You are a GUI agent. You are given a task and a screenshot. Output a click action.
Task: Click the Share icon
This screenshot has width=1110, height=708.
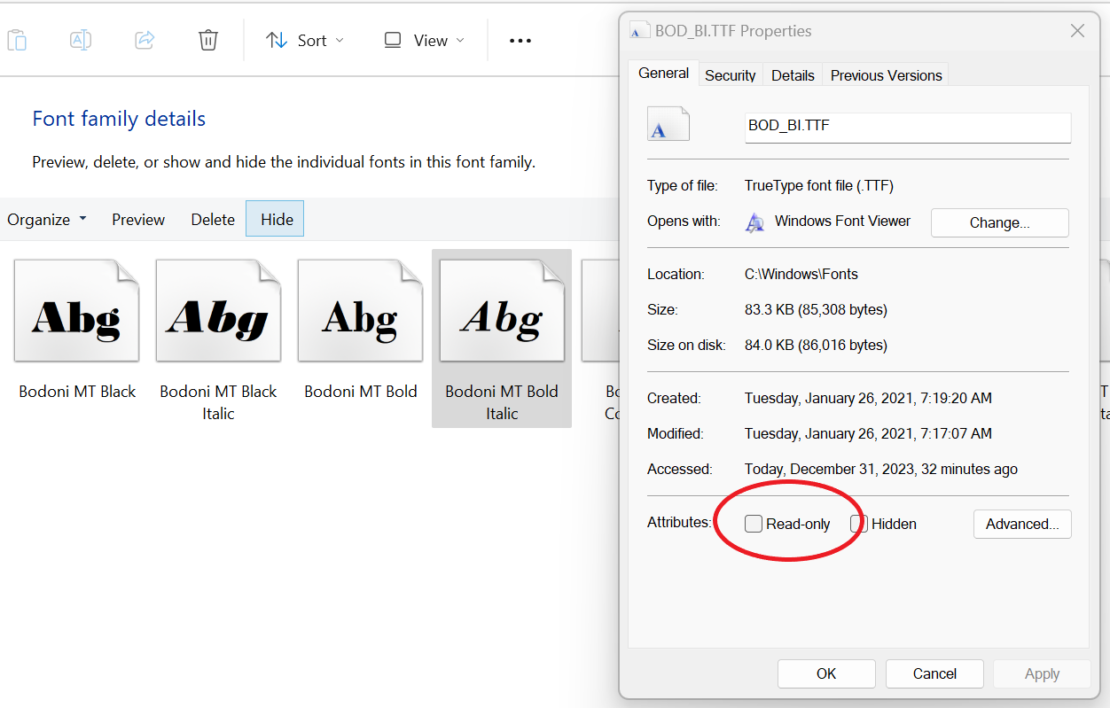tap(144, 39)
